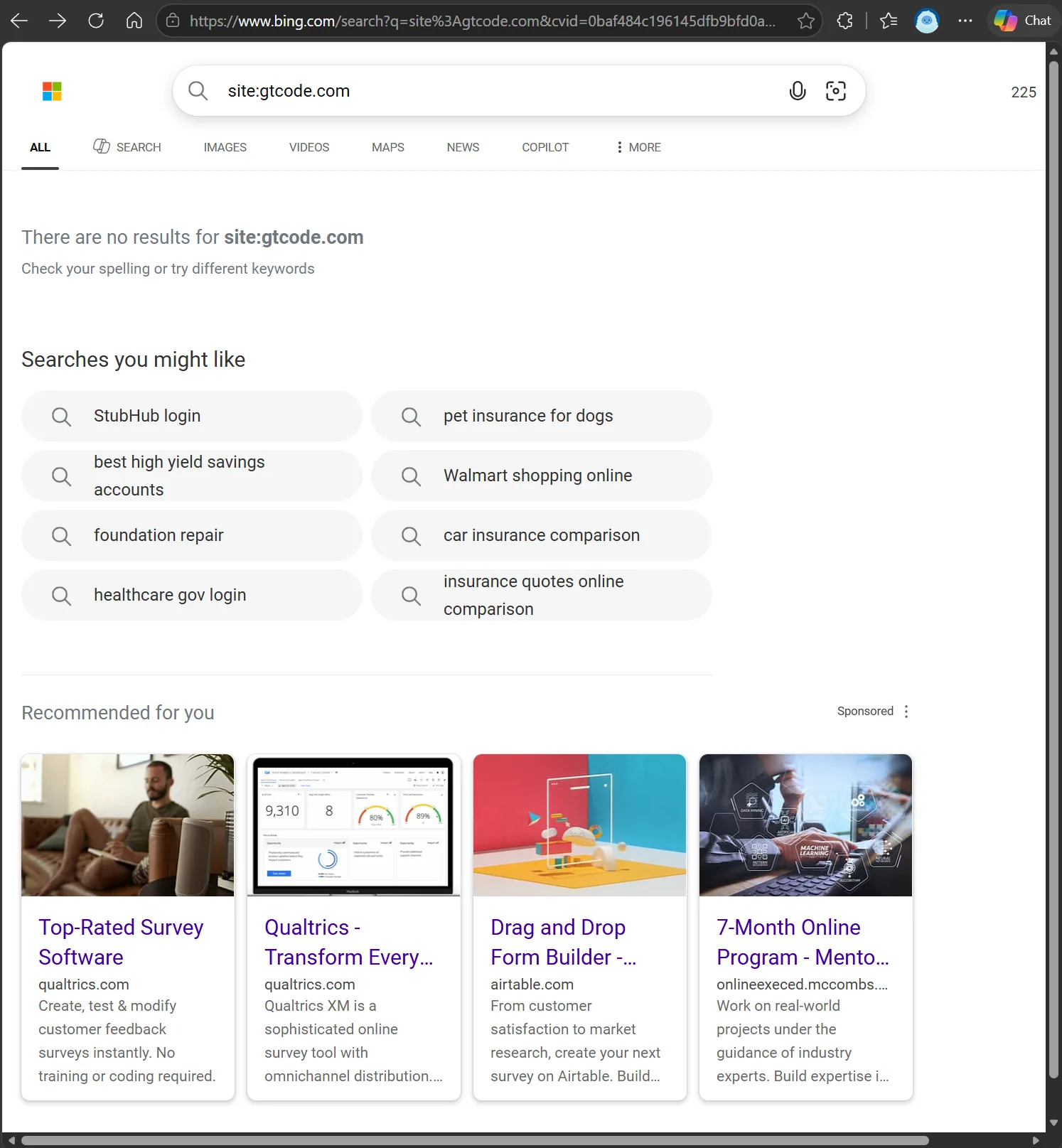Click the scroll down arrow

1054,1123
